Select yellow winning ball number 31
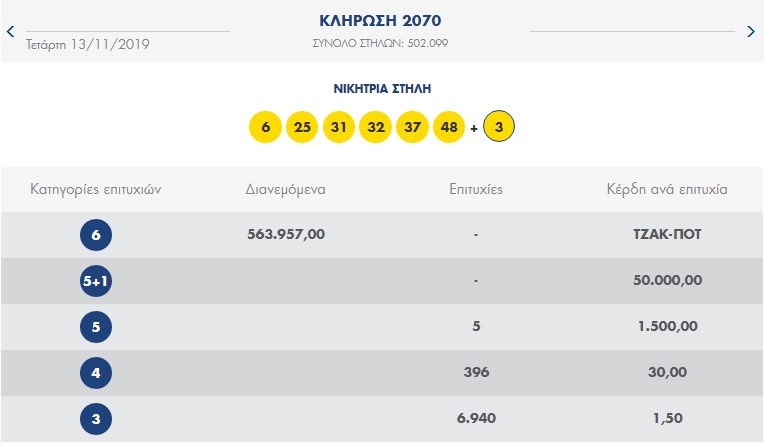764x444 pixels. (x=339, y=127)
